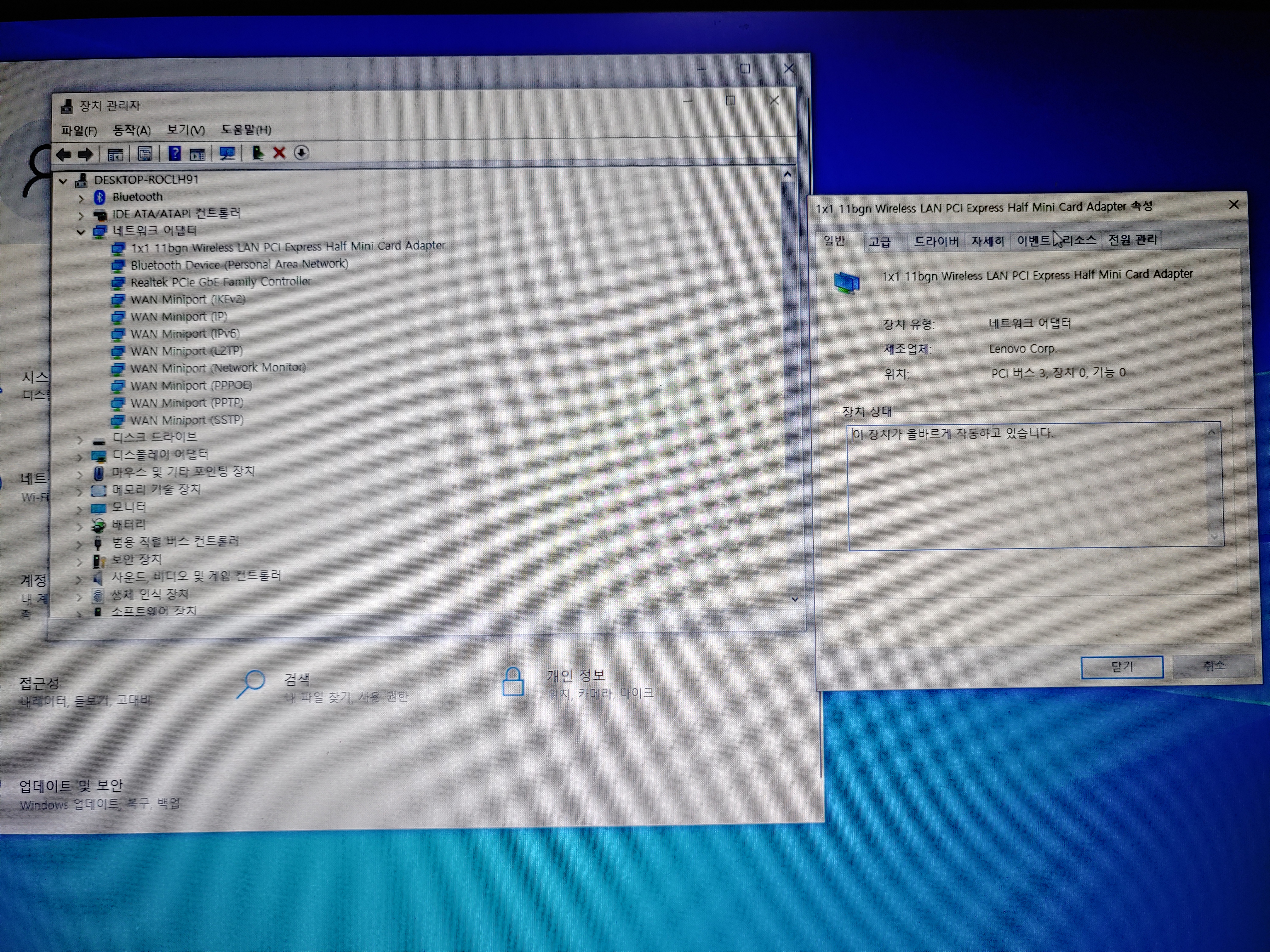Screen dimensions: 1270x952
Task: Select WAN Miniport (IPv6)
Action: [185, 334]
